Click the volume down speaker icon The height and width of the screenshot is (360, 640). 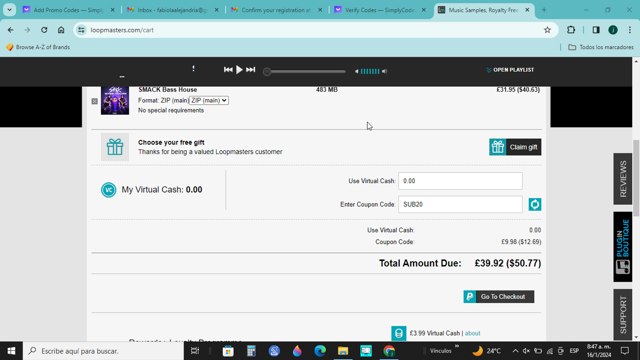(x=356, y=71)
